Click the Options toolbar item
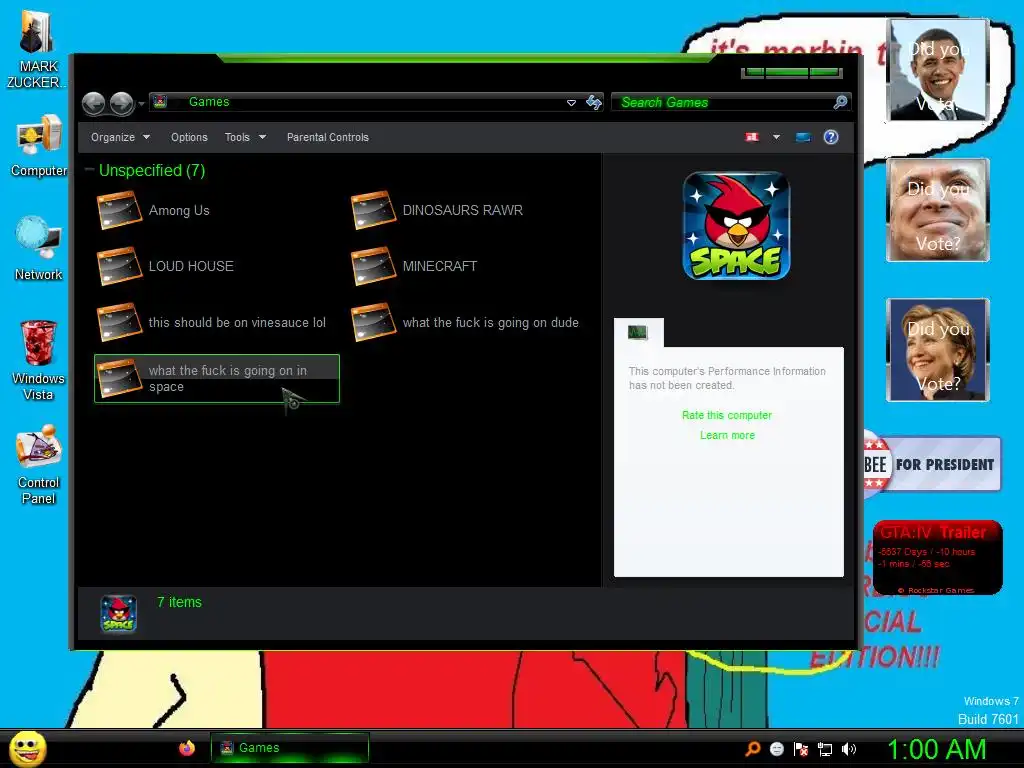 (x=189, y=137)
